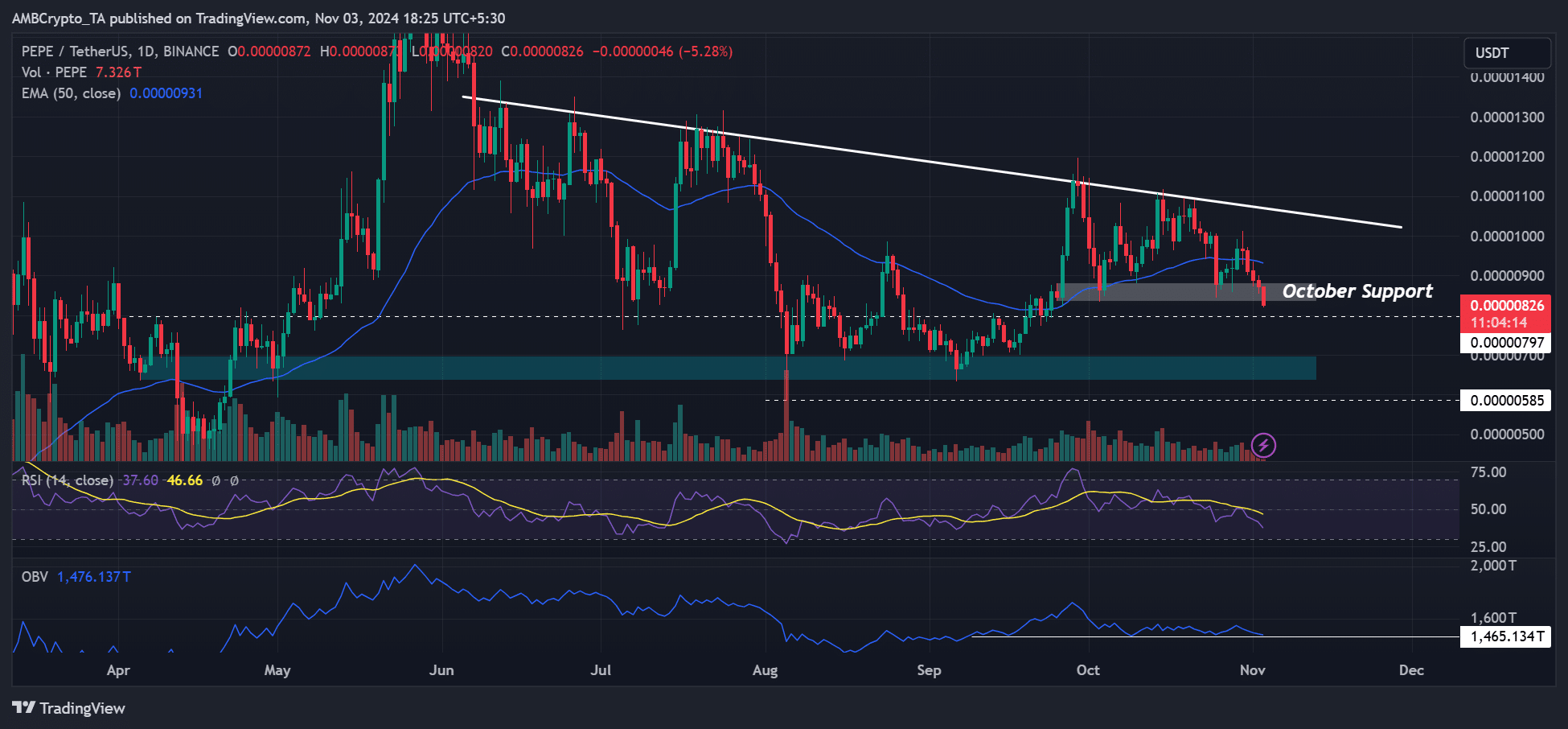Click the EMA value 0.00000931
1568x729 pixels.
coord(166,93)
